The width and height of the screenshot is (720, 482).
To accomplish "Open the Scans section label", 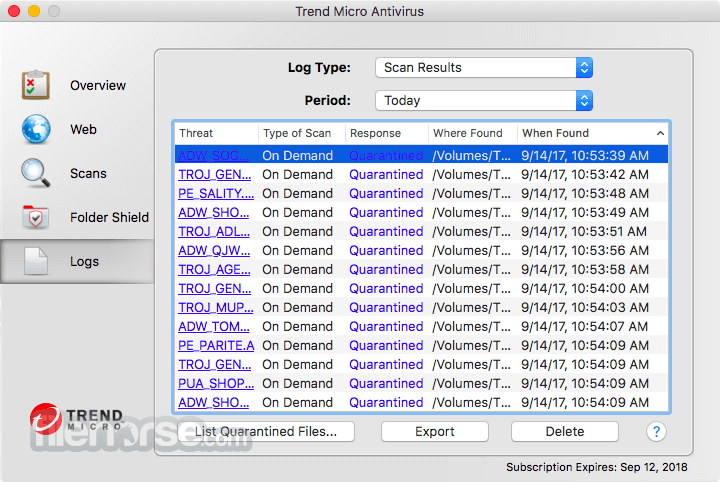I will pyautogui.click(x=88, y=174).
